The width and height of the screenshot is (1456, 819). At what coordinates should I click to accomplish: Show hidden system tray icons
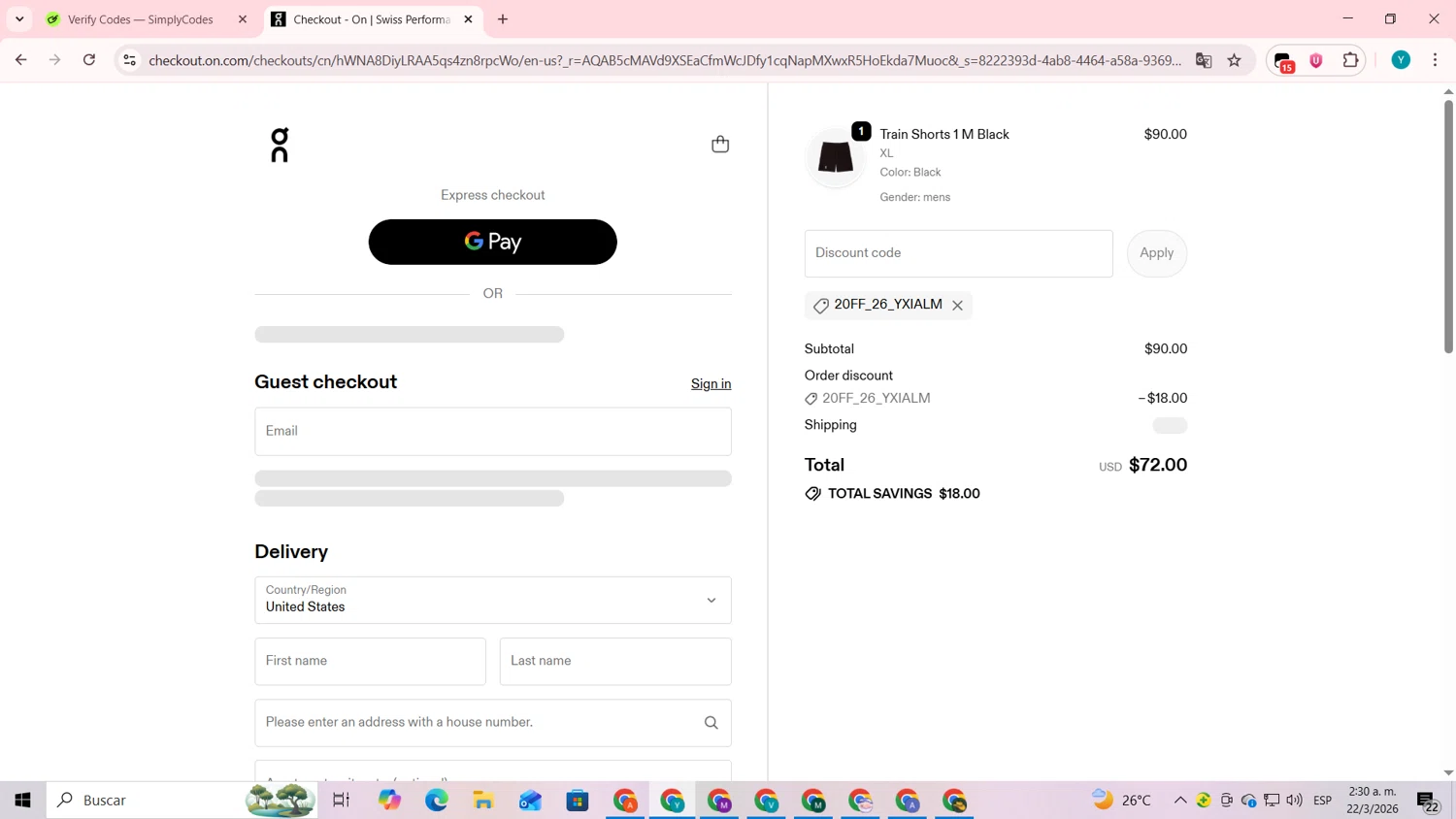click(x=1180, y=801)
